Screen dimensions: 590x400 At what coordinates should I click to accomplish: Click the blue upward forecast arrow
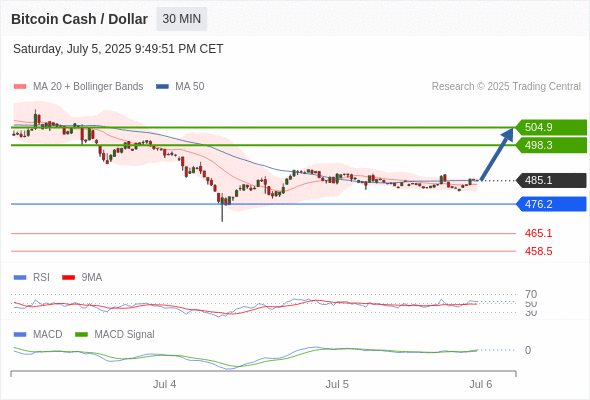click(497, 154)
